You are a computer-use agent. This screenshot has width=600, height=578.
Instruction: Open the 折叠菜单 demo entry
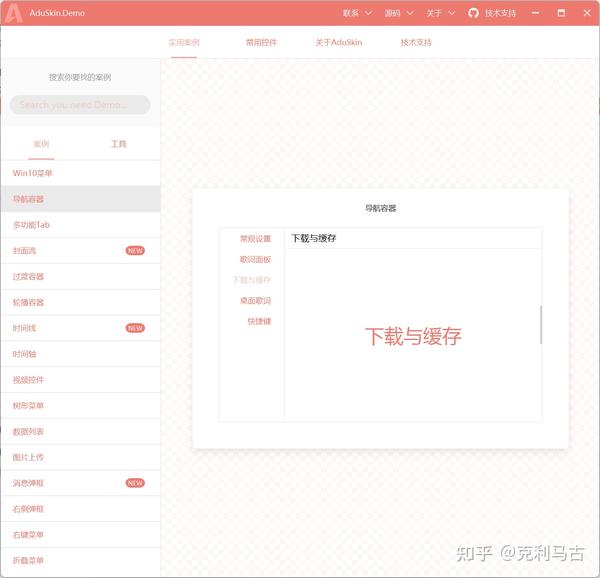pos(80,560)
